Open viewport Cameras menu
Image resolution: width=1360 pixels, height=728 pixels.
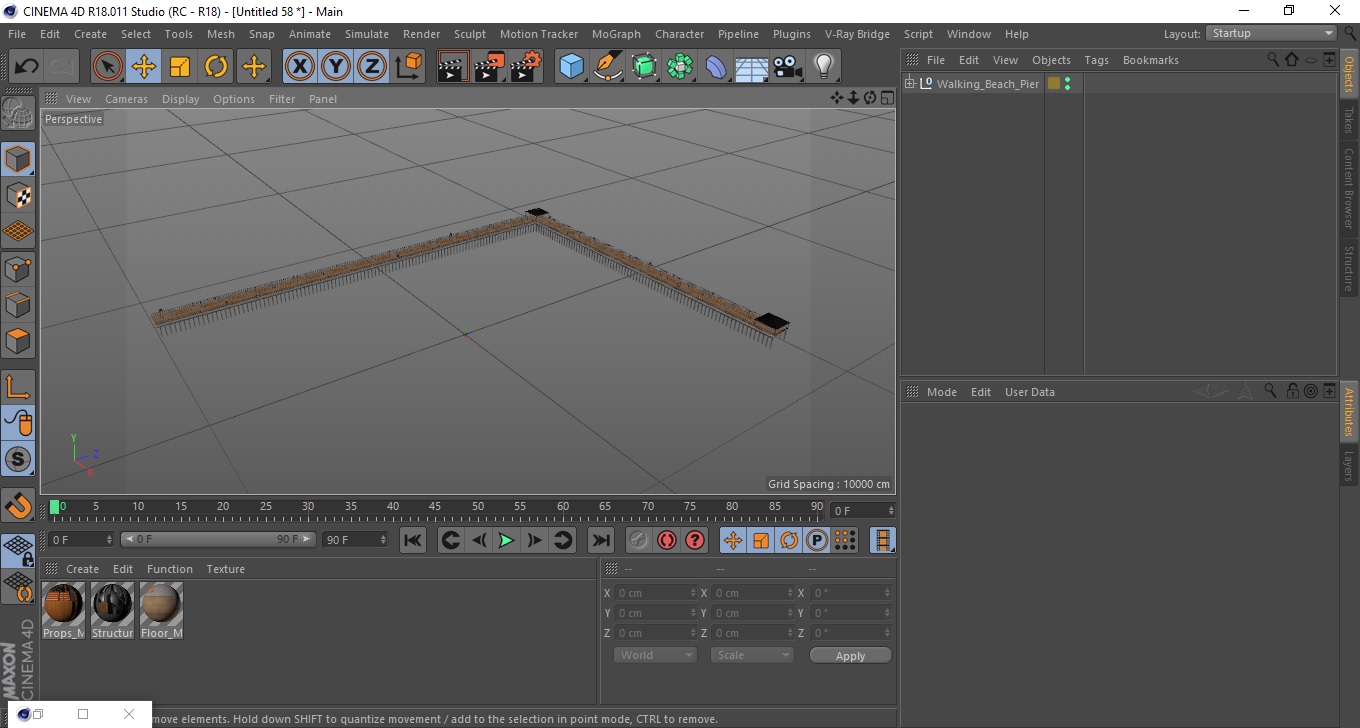[126, 99]
